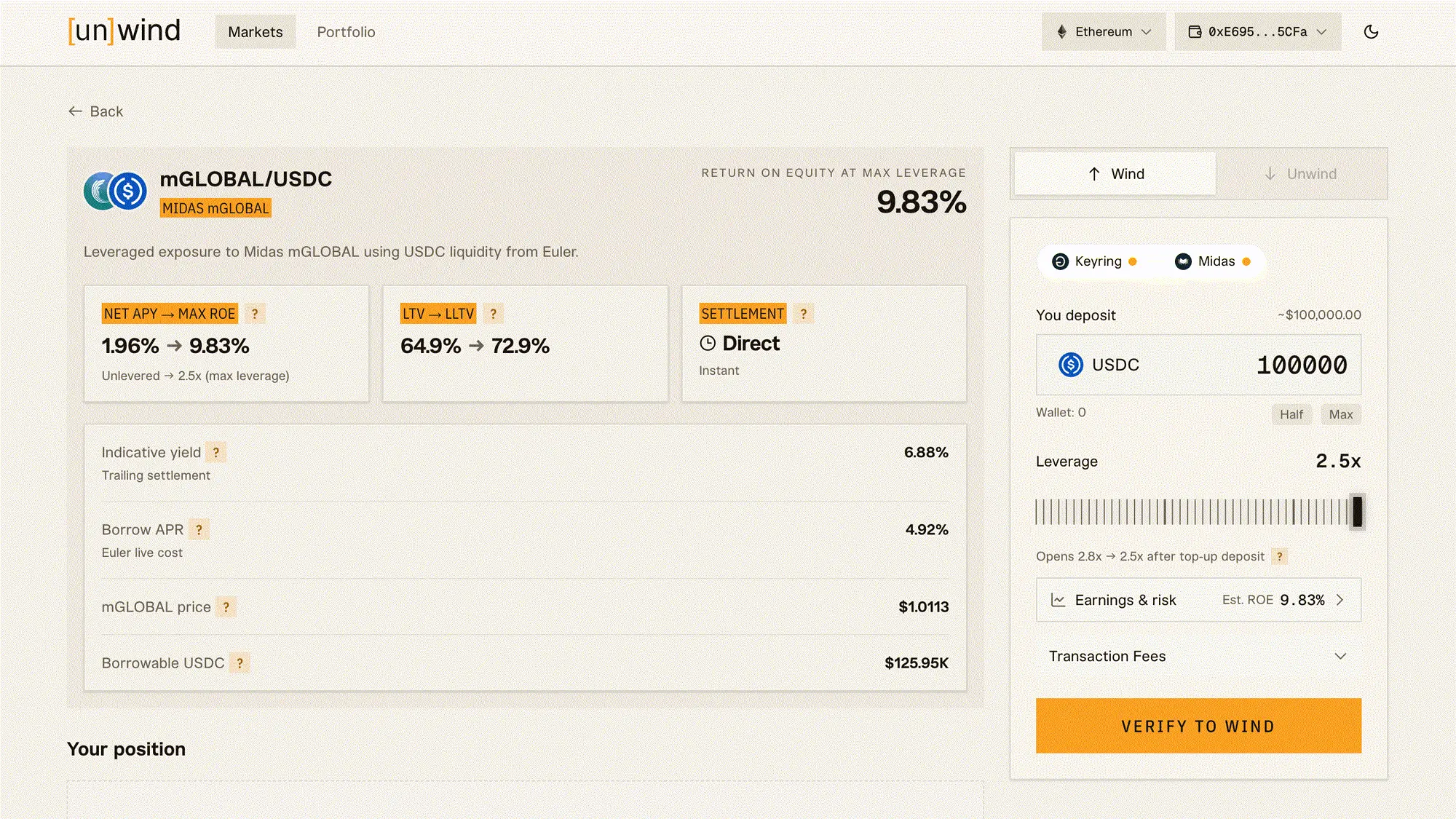Open Borrowable USDC help tooltip
Image resolution: width=1456 pixels, height=819 pixels.
[x=240, y=663]
